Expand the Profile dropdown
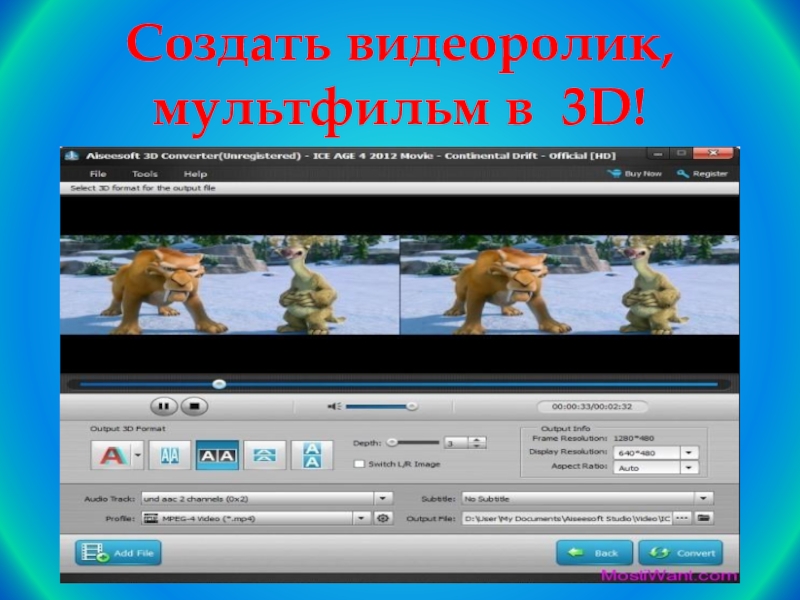The height and width of the screenshot is (600, 800). click(x=361, y=518)
